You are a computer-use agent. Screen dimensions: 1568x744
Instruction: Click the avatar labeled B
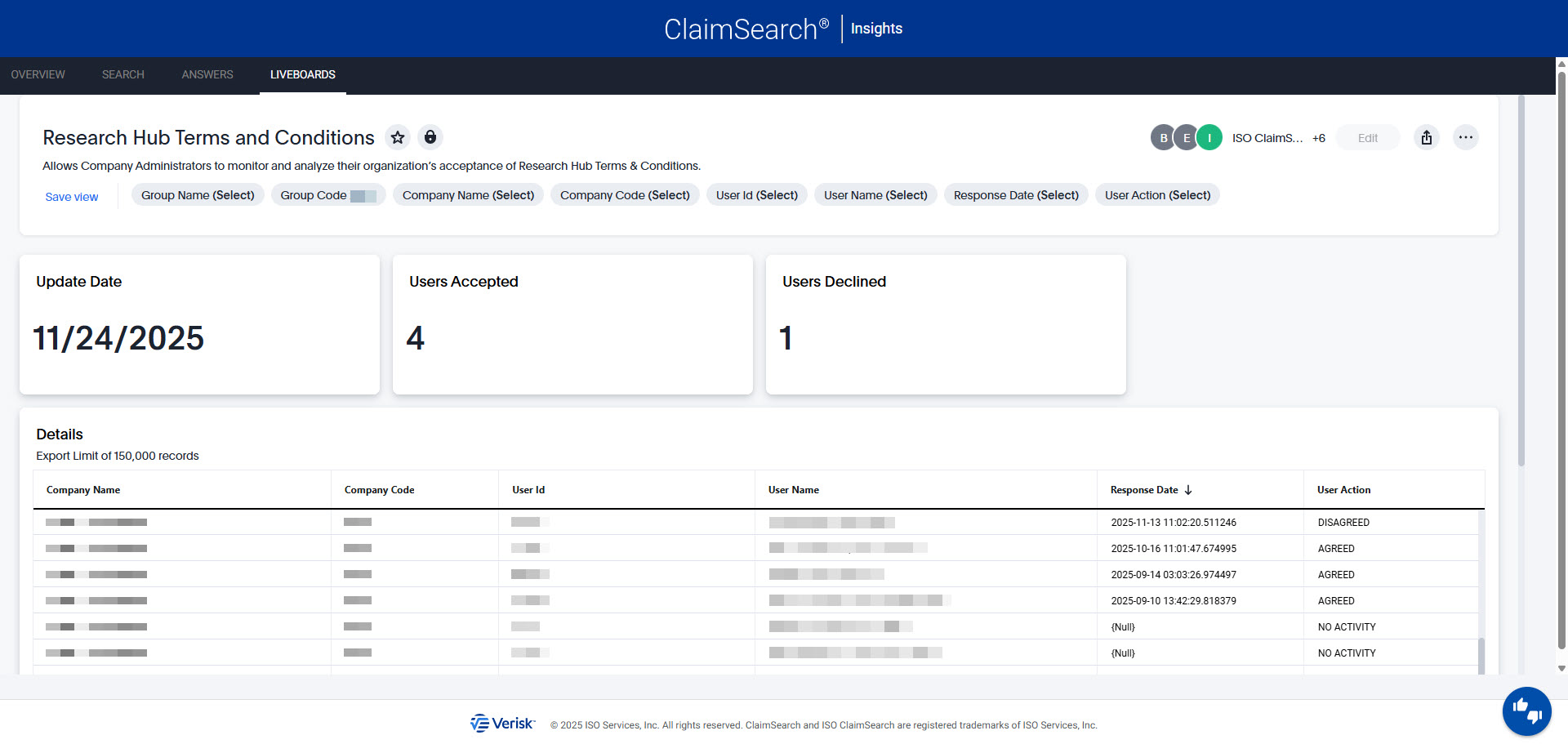pos(1163,137)
